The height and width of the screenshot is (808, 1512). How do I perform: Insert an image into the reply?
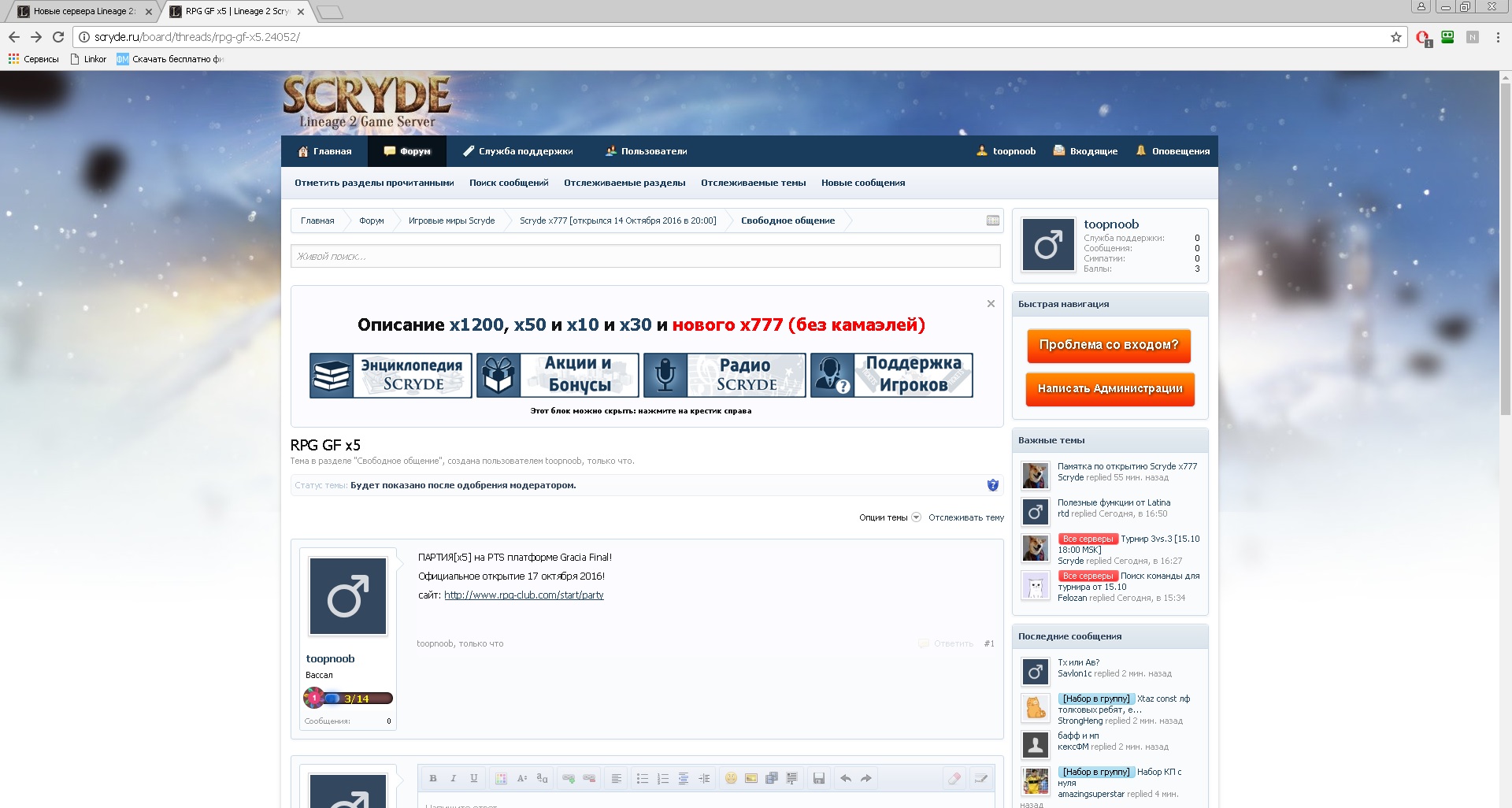point(751,778)
